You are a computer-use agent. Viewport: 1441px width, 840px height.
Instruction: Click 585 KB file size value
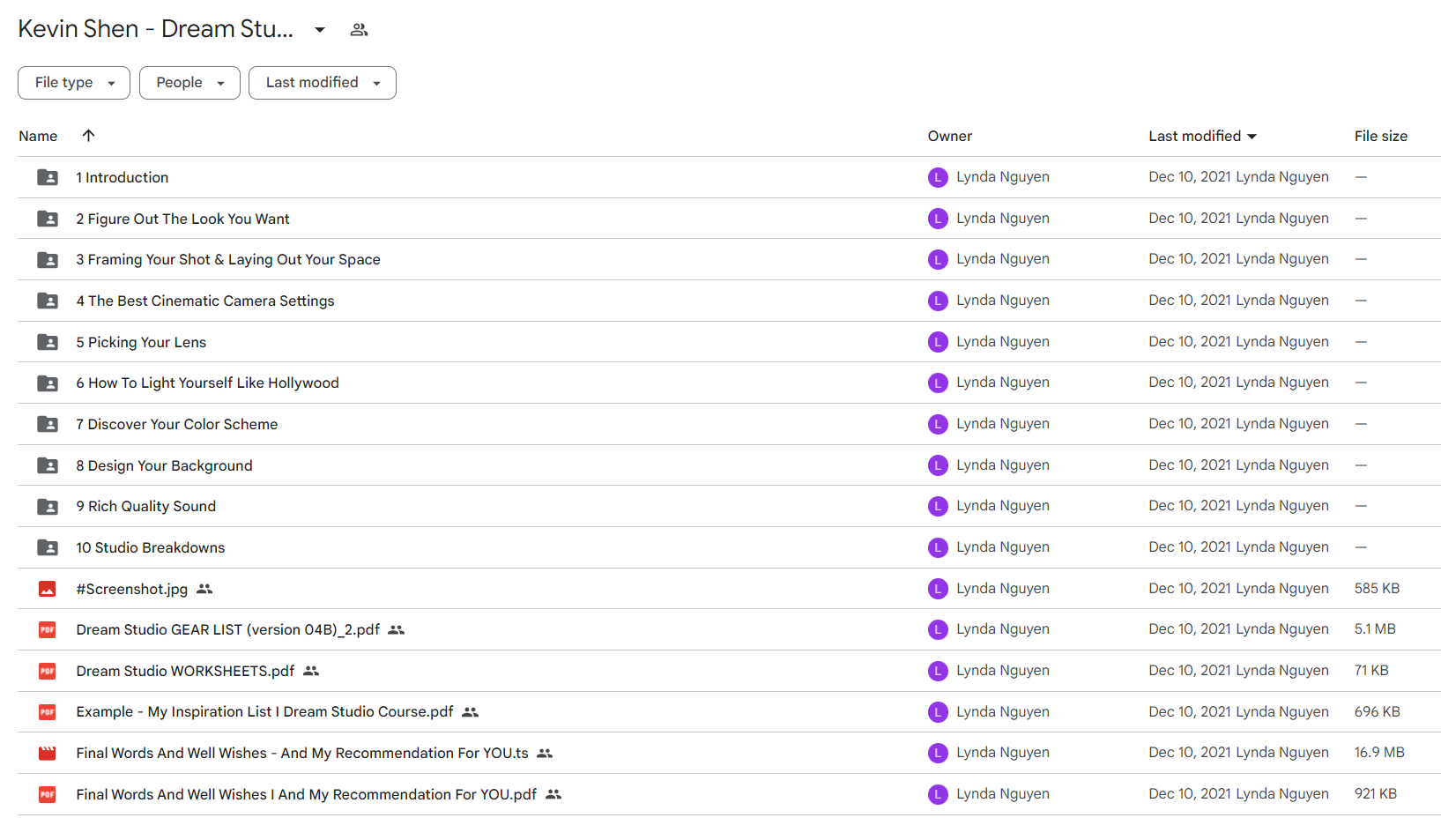[x=1377, y=589]
